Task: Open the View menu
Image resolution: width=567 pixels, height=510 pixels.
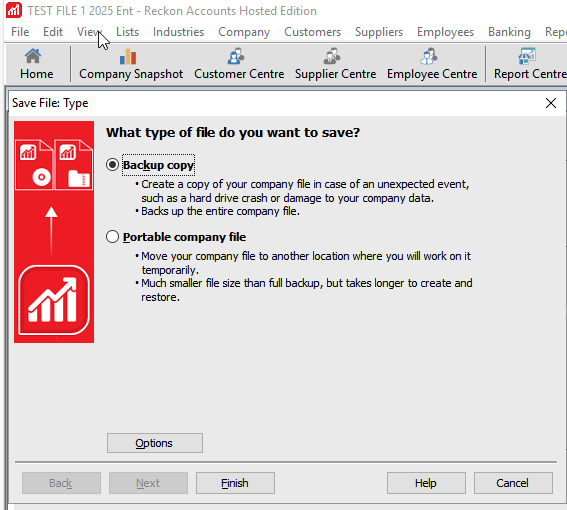Action: coord(89,32)
